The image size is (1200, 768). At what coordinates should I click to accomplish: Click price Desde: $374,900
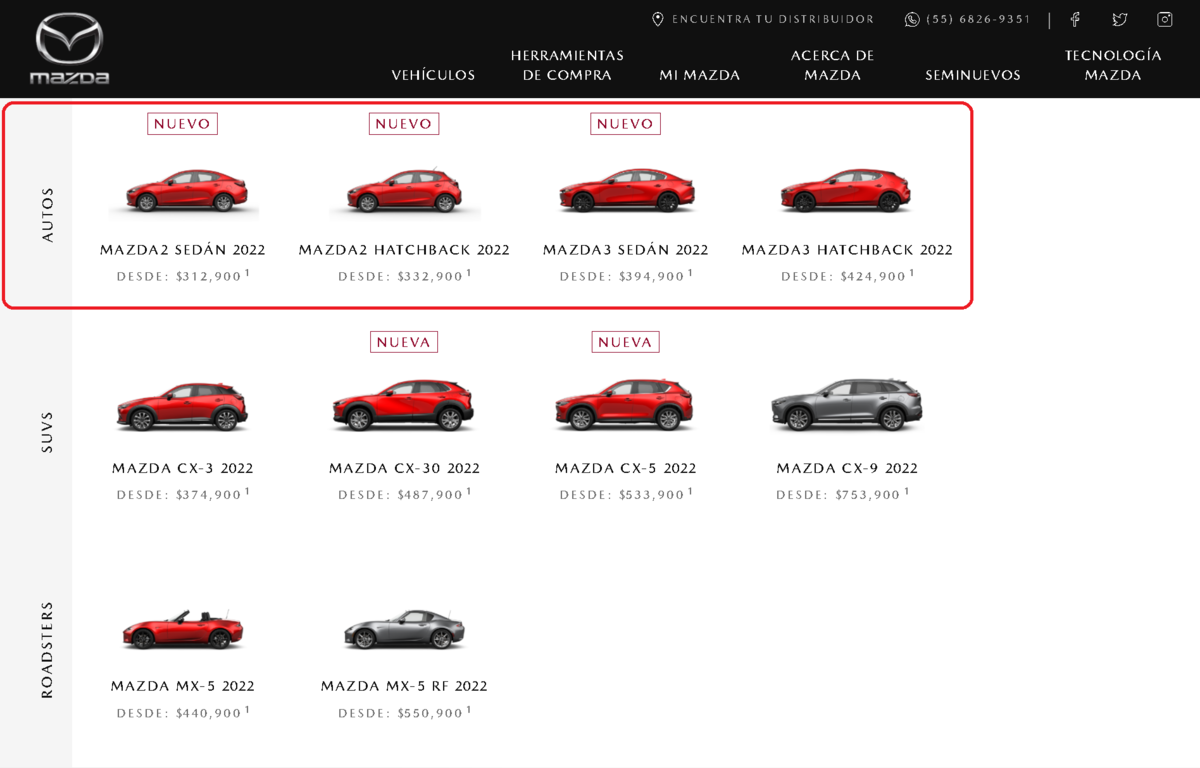(183, 494)
